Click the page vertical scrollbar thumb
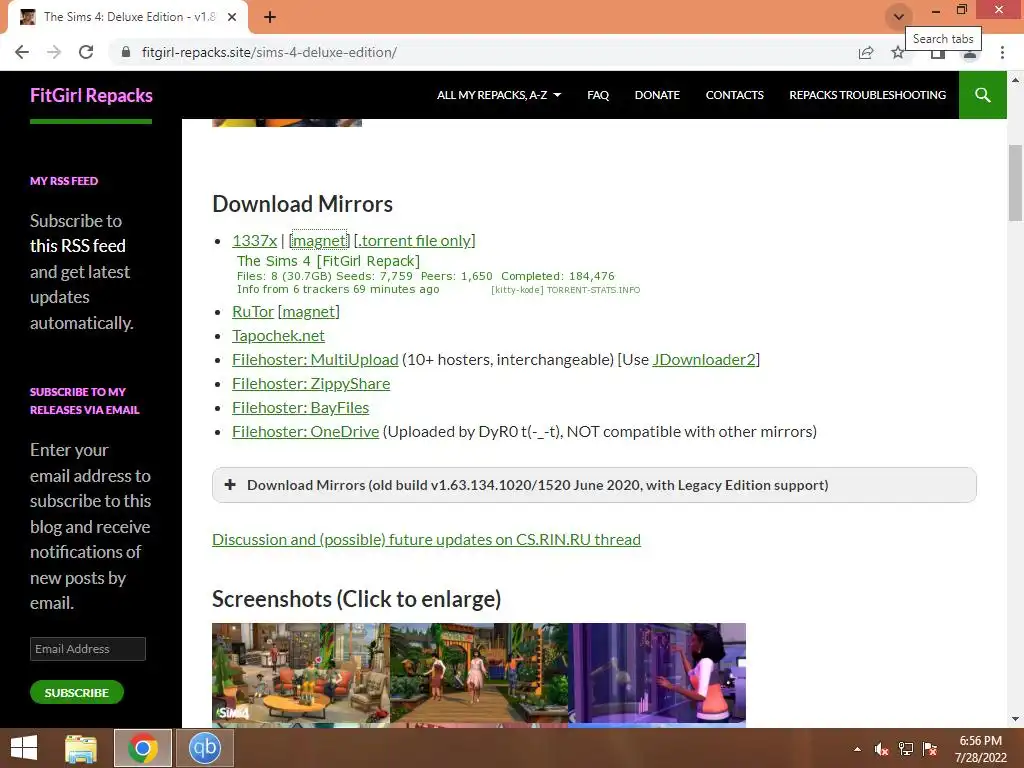 pyautogui.click(x=1015, y=183)
